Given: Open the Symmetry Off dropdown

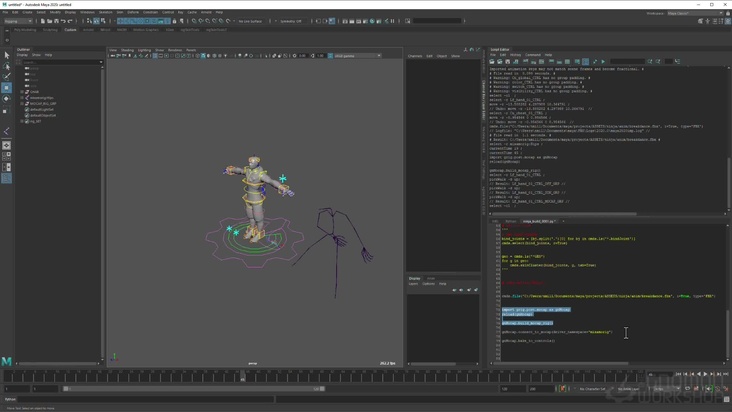Looking at the screenshot, I should (291, 21).
